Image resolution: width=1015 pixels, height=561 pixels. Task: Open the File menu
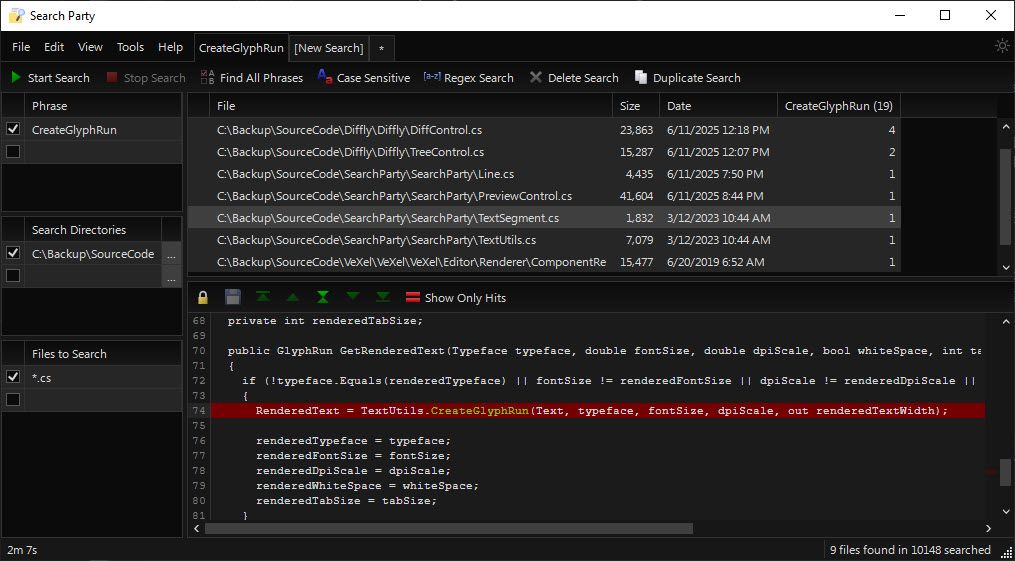tap(21, 47)
